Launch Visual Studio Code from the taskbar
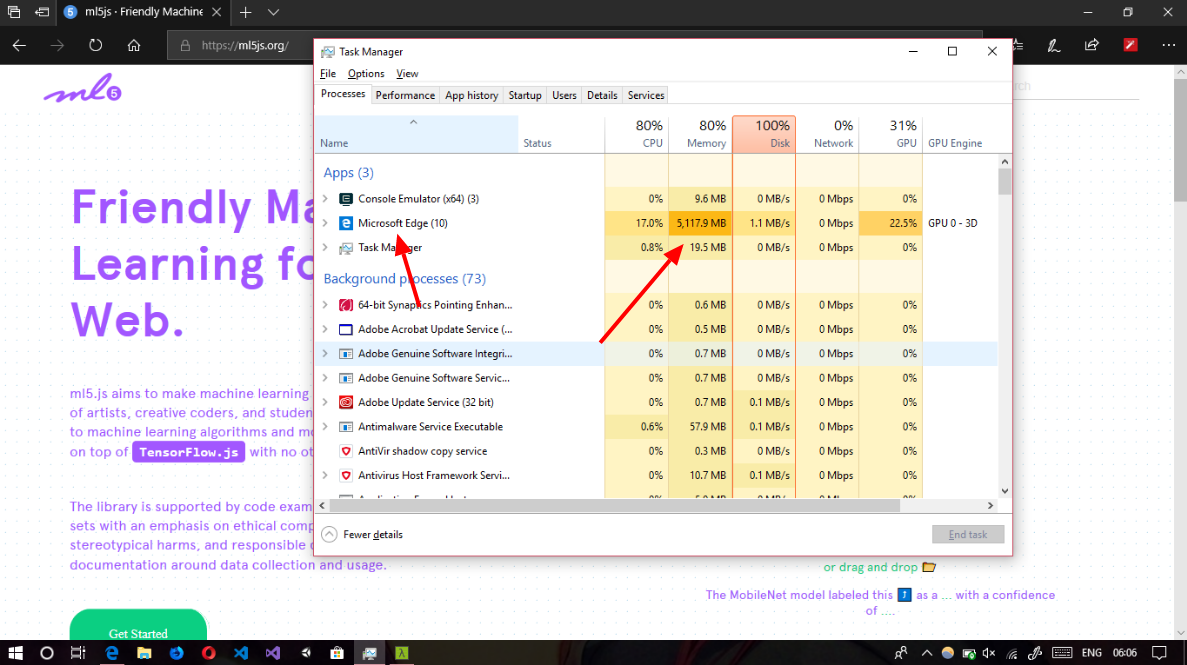1187x665 pixels. 240,653
